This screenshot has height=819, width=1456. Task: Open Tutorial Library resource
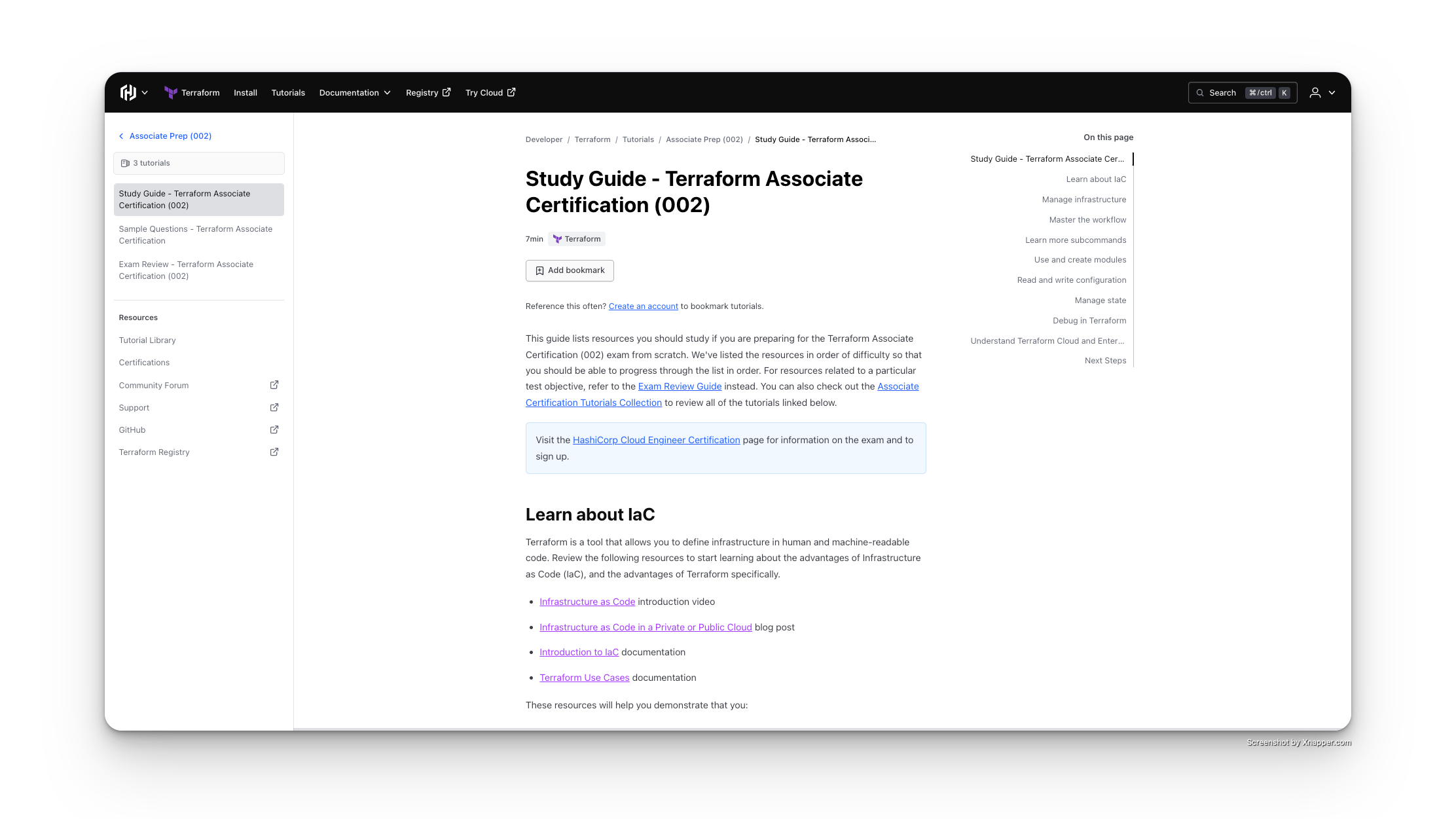tap(147, 340)
